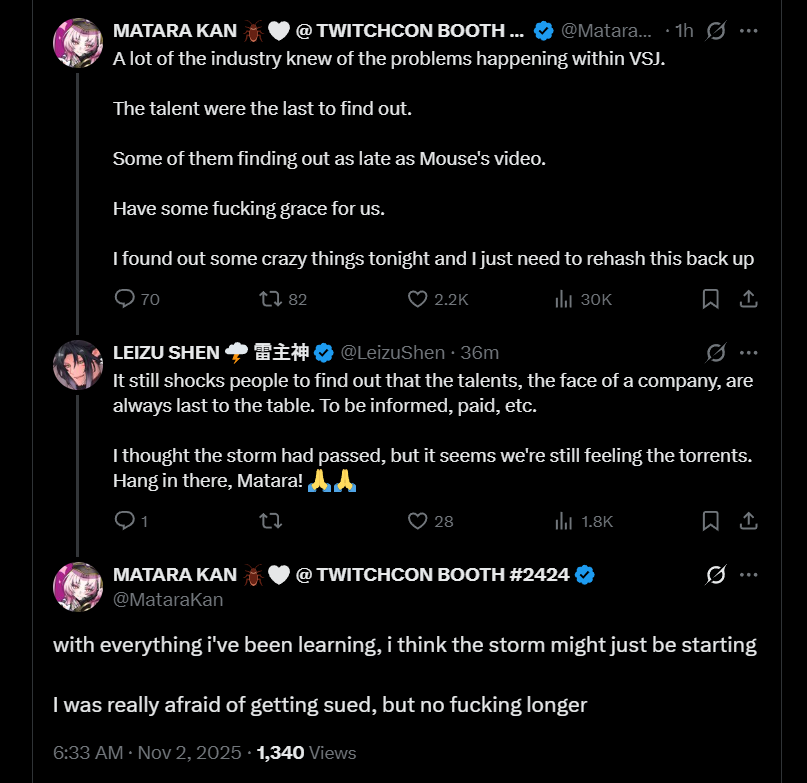
Task: Like Leizu Shen's tweet with 28 likes
Action: 418,521
